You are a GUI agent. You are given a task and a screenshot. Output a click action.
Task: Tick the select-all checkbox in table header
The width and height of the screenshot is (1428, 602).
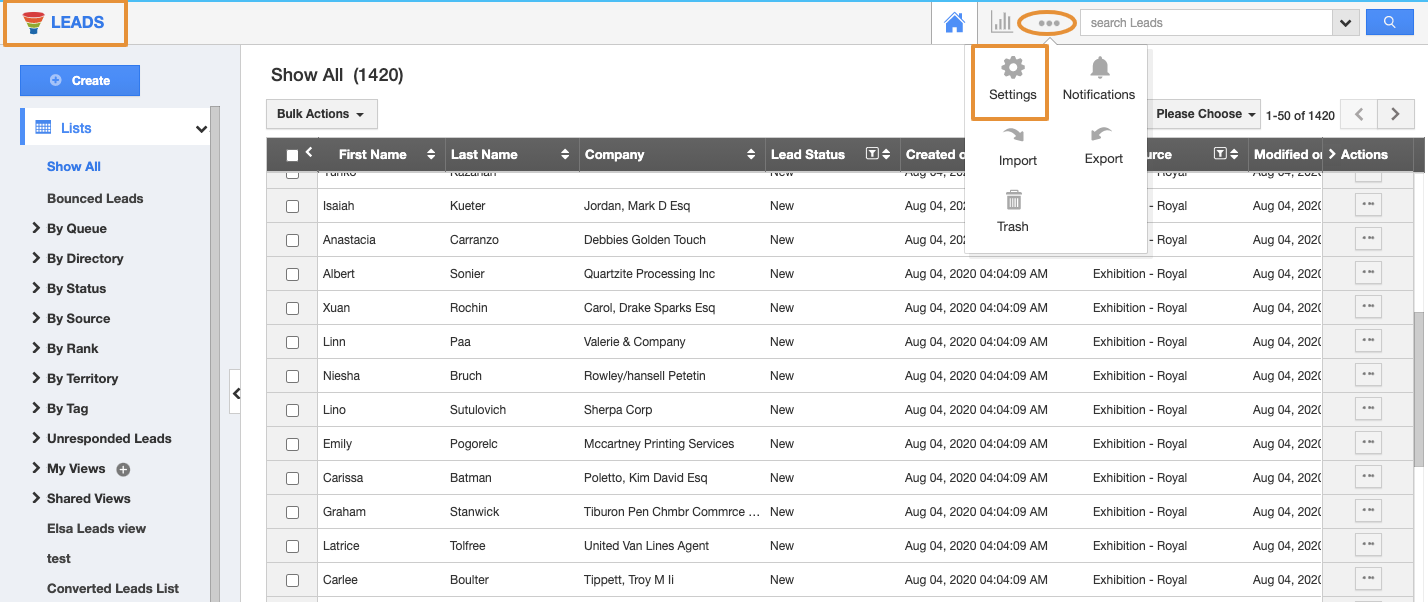tap(292, 155)
